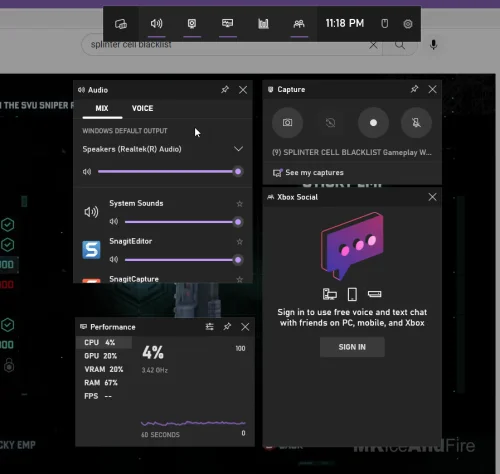Click the SPLINTER CELL BLACKLIST Gameplay title text
Viewport: 500px width, 474px height.
click(x=352, y=153)
